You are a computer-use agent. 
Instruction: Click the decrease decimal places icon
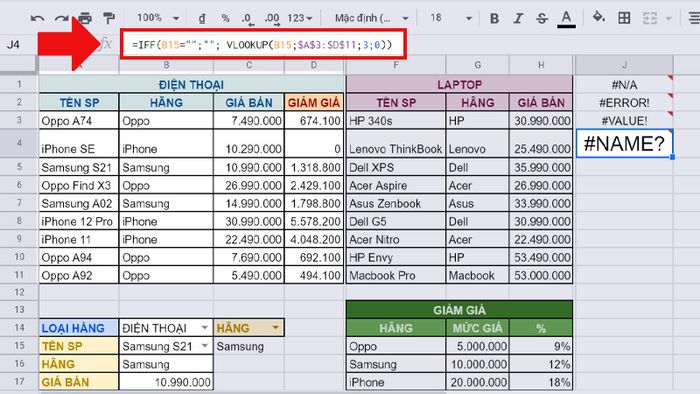click(247, 19)
